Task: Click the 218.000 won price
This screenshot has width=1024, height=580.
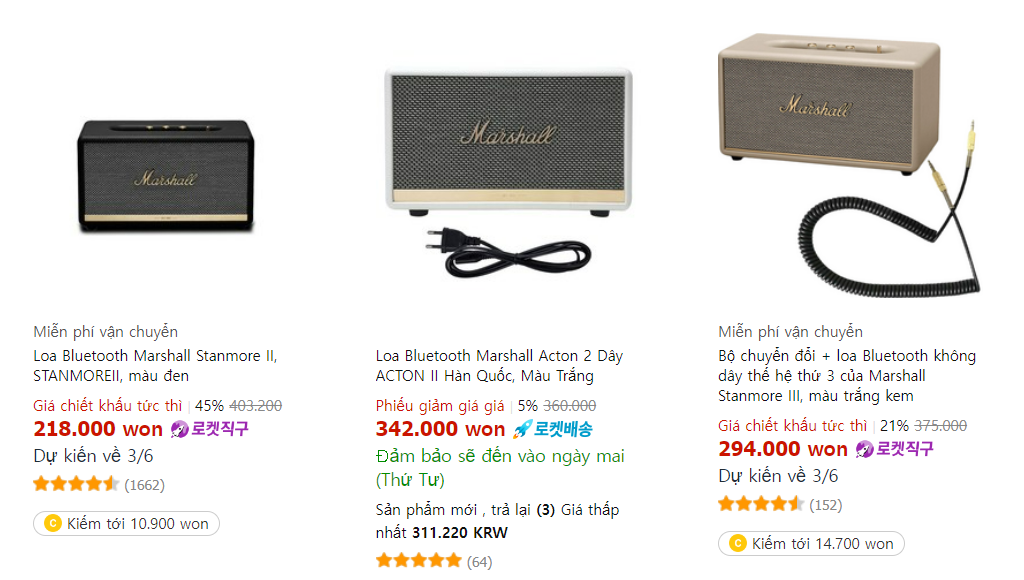Action: click(98, 429)
